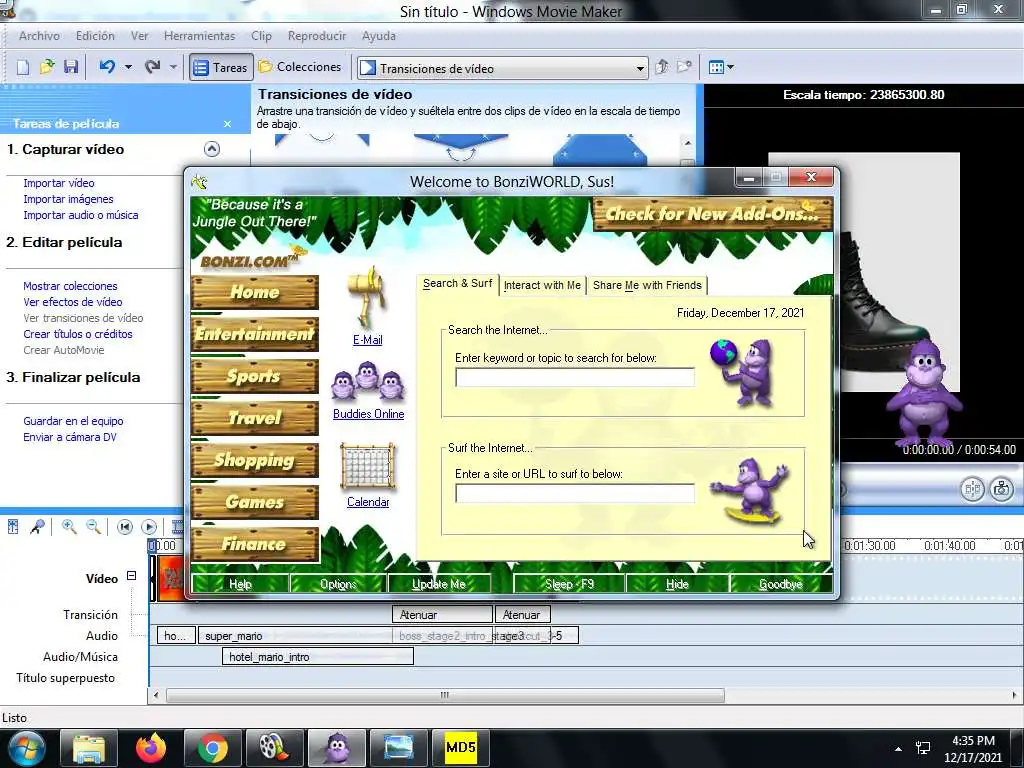Open Google Chrome from the taskbar
Screen dimensions: 1024x768
[213, 748]
